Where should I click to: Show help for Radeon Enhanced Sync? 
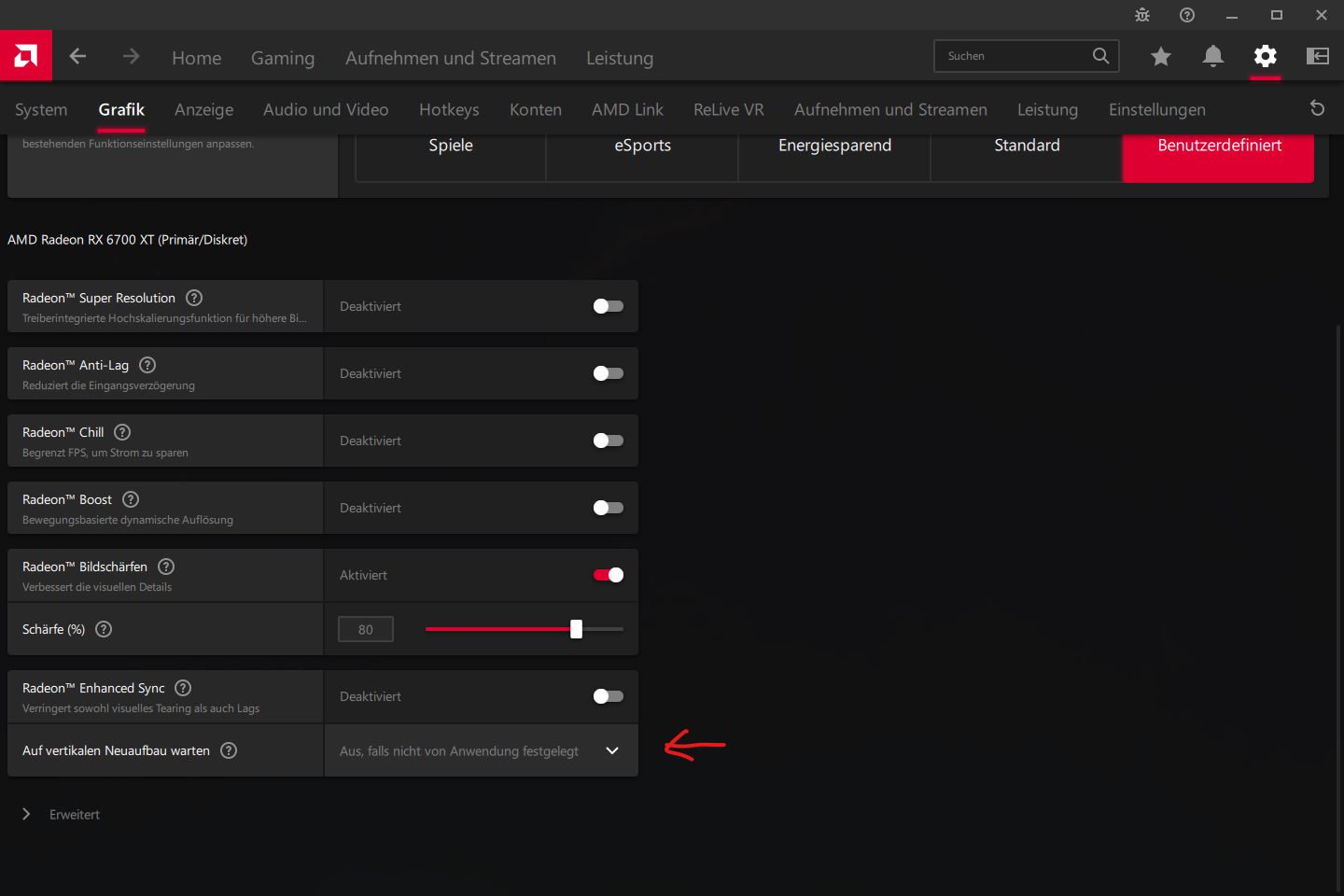pos(183,688)
